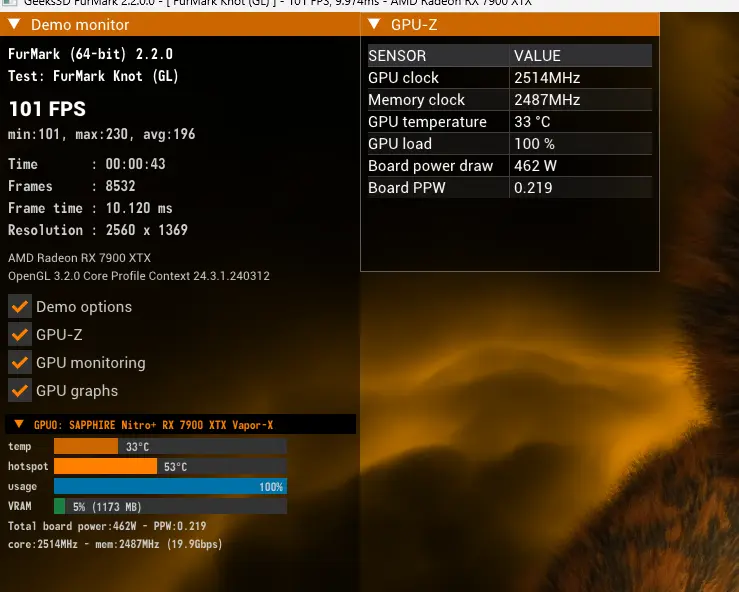This screenshot has width=739, height=592.
Task: Collapse the GPU0 SAPPHIRE Nitro+ section
Action: coord(19,424)
